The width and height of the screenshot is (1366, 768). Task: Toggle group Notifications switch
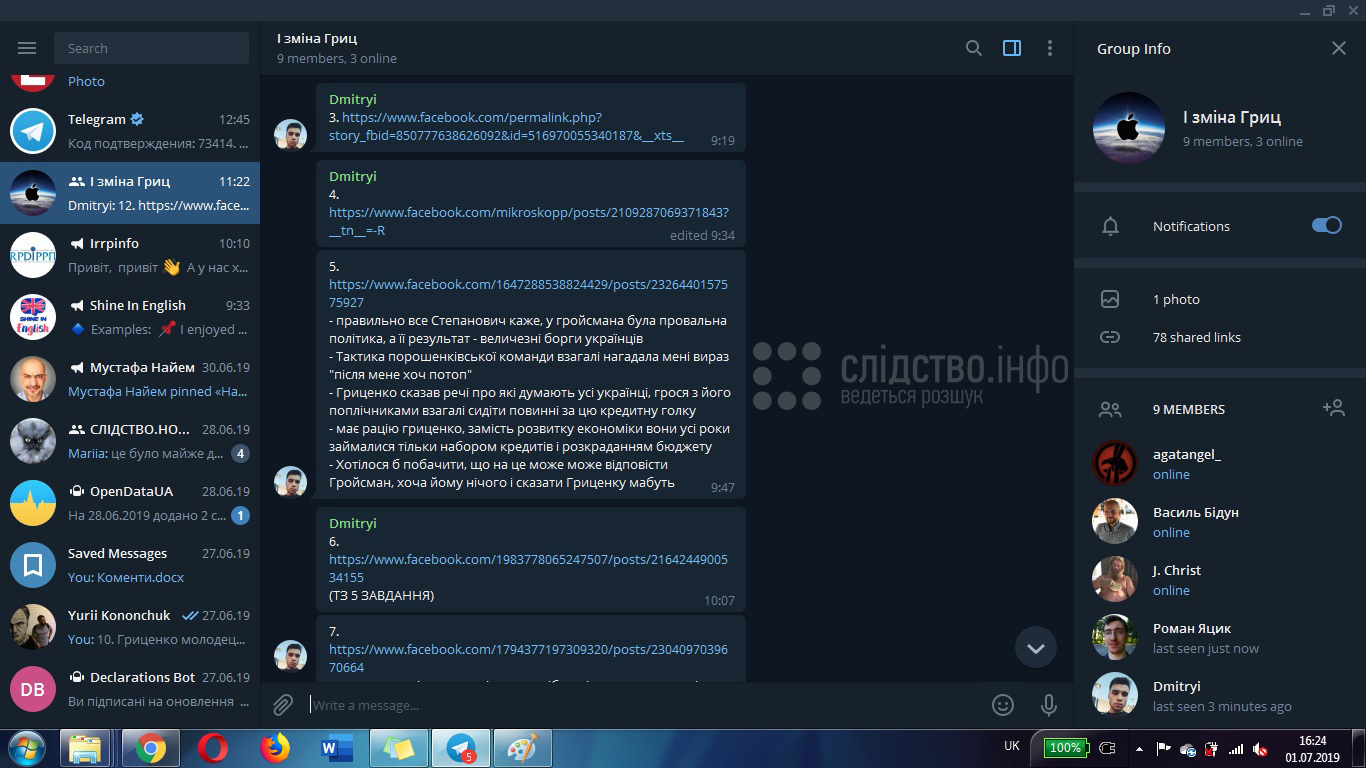[x=1327, y=226]
